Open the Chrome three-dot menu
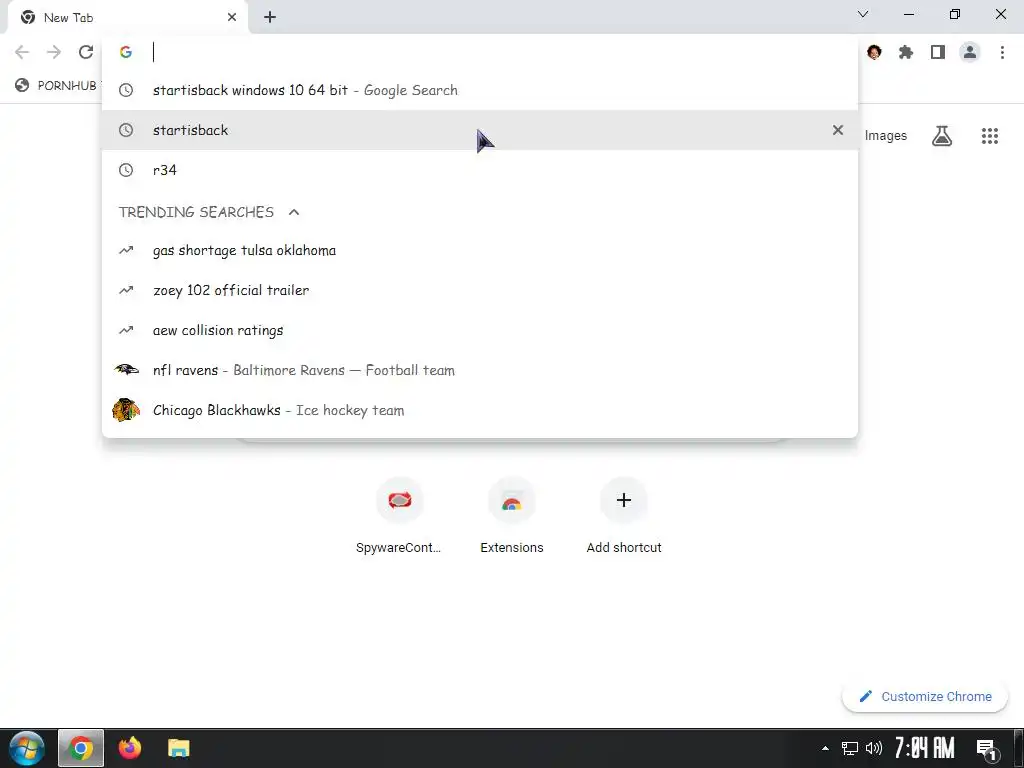1024x768 pixels. click(x=1002, y=52)
